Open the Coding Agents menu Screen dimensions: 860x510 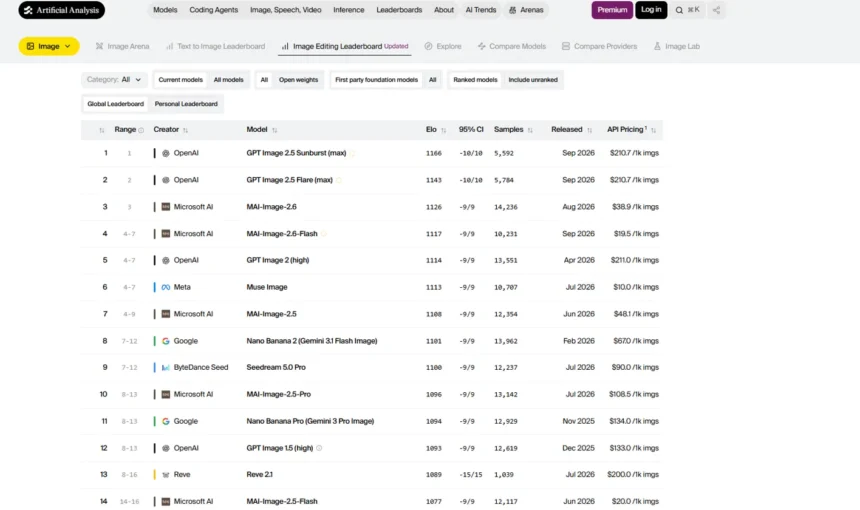213,10
